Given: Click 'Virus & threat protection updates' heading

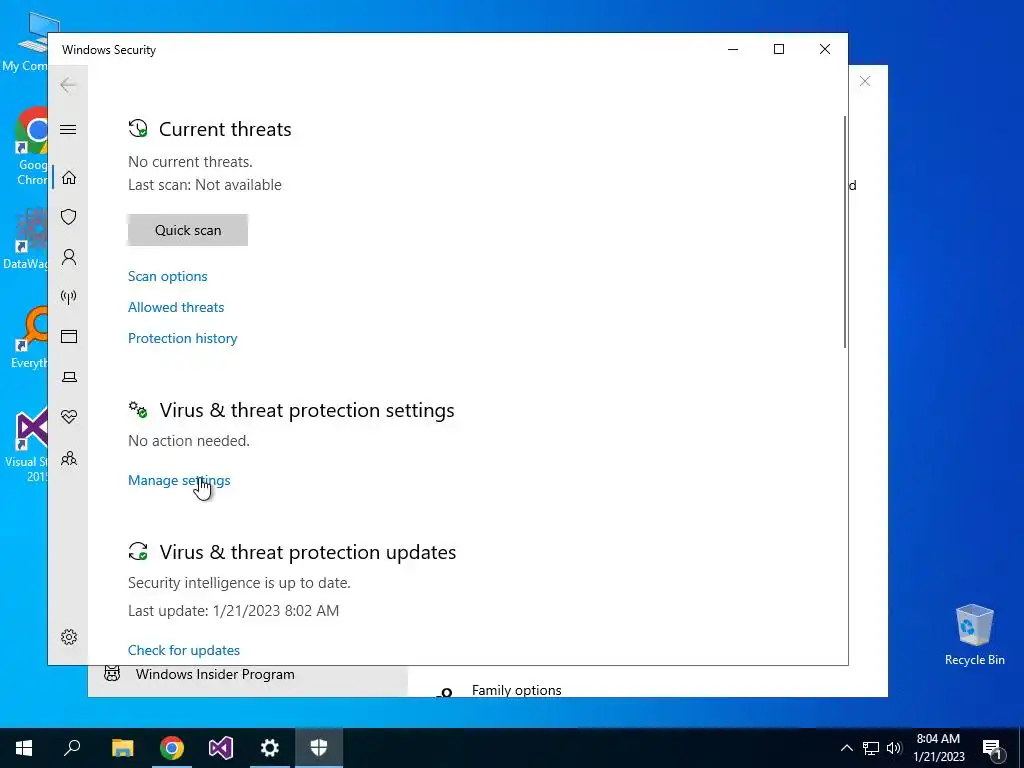Looking at the screenshot, I should 308,552.
